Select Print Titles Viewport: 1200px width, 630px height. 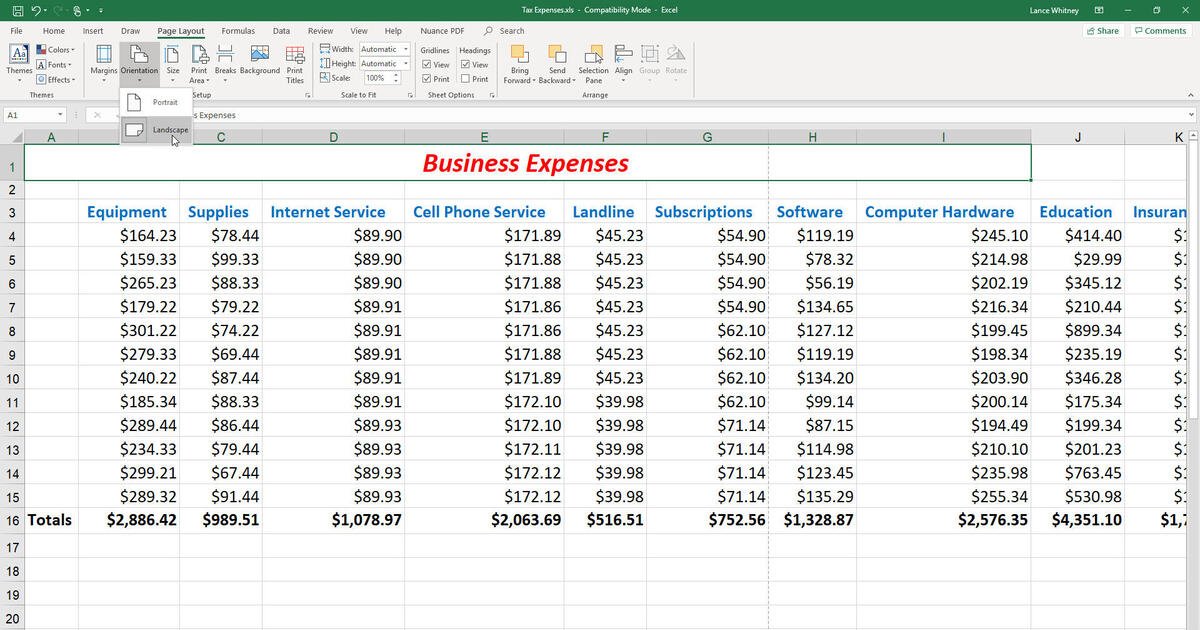click(294, 62)
